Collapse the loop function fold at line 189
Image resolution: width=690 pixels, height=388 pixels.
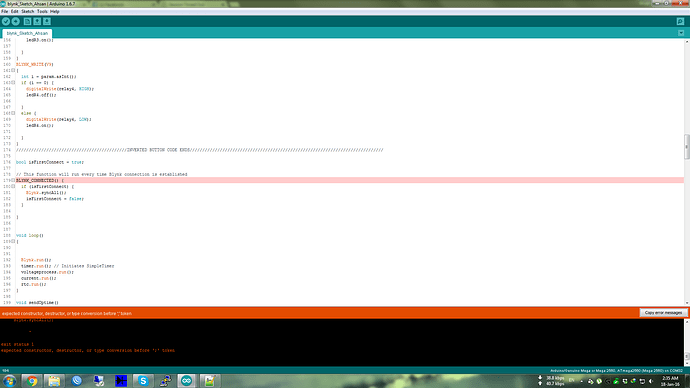click(x=13, y=242)
